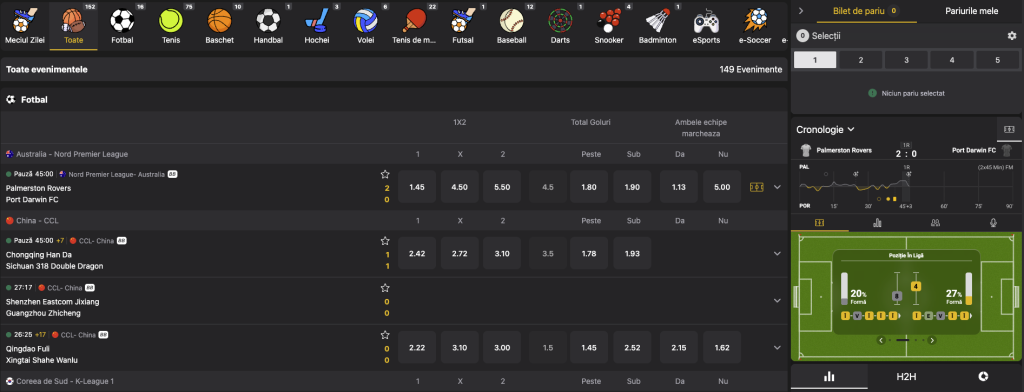The width and height of the screenshot is (1024, 392).
Task: Bet draw at 4.50 for Palmerston match
Action: tap(460, 187)
